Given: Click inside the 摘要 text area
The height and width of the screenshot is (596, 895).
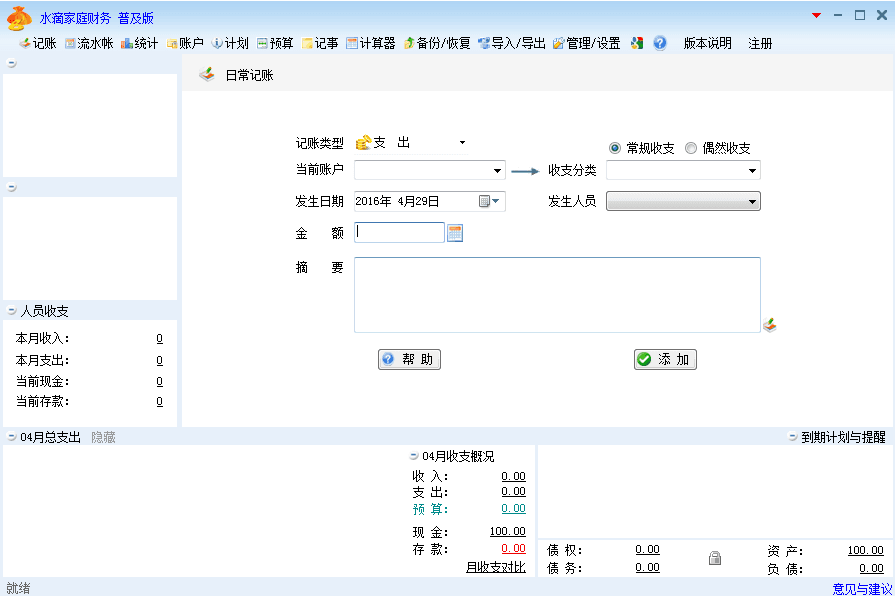Looking at the screenshot, I should [x=557, y=294].
